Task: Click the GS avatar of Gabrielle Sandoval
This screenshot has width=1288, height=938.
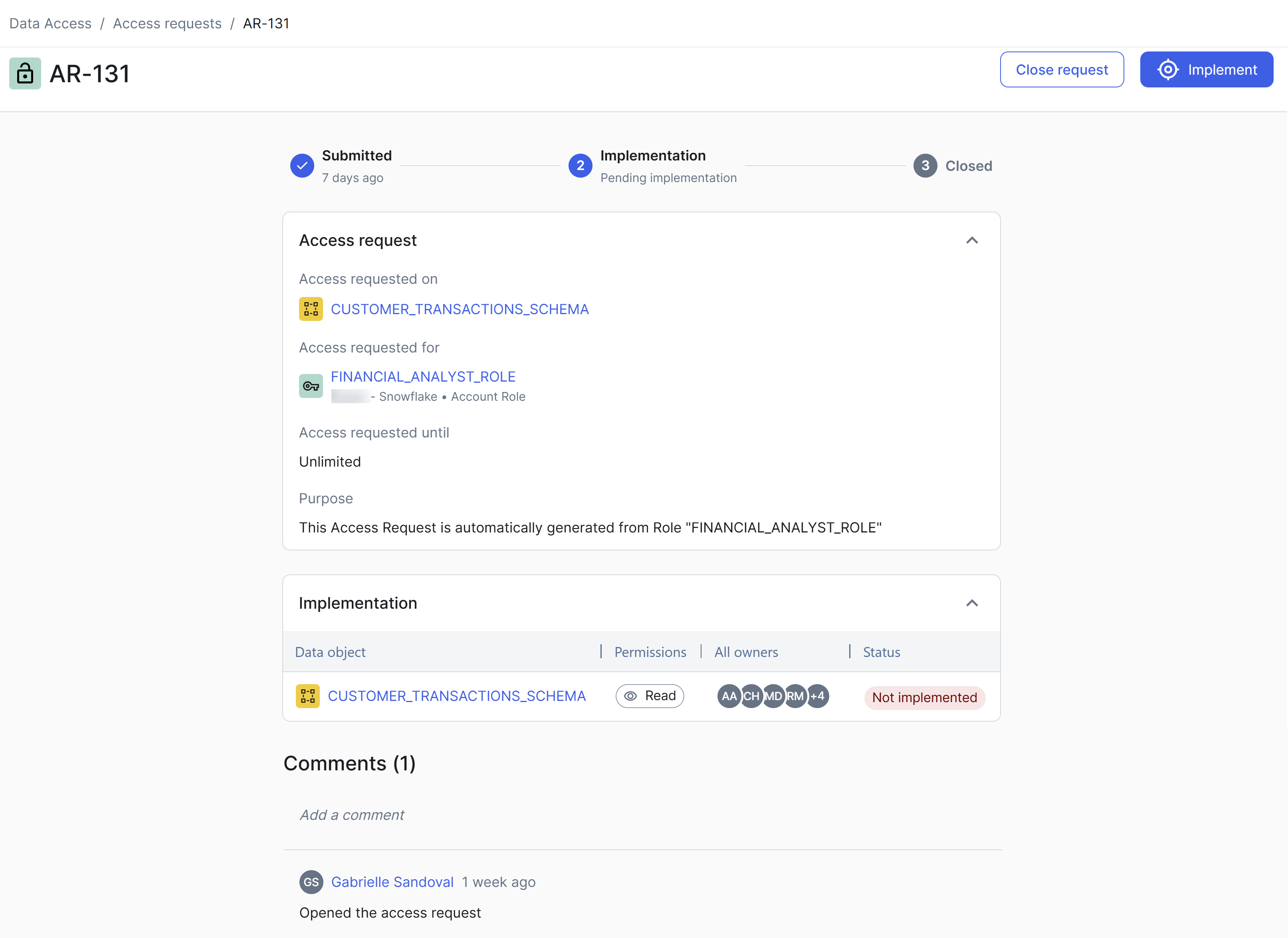Action: pyautogui.click(x=311, y=882)
